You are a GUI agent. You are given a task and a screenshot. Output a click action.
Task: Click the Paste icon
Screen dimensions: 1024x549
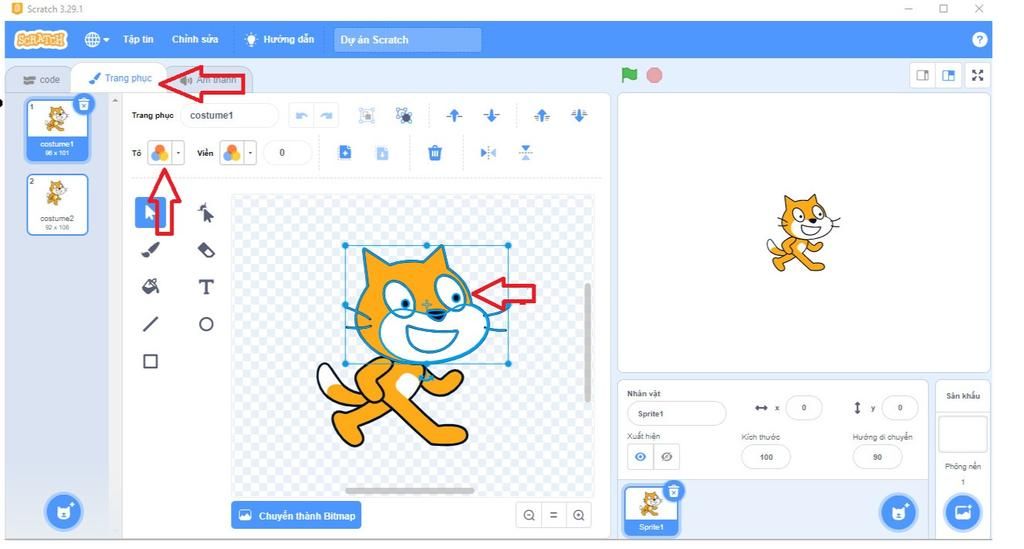[x=382, y=153]
